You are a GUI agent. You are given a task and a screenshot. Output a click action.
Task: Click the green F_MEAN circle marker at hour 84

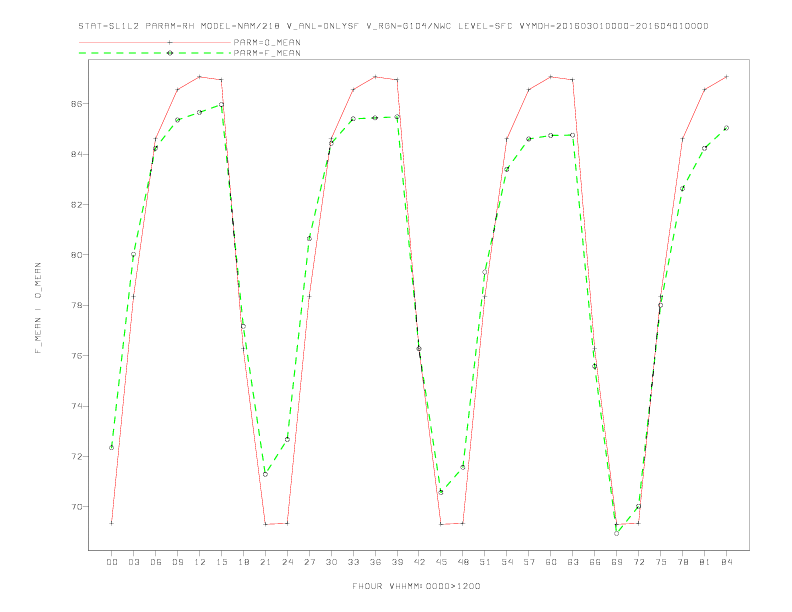(x=726, y=128)
